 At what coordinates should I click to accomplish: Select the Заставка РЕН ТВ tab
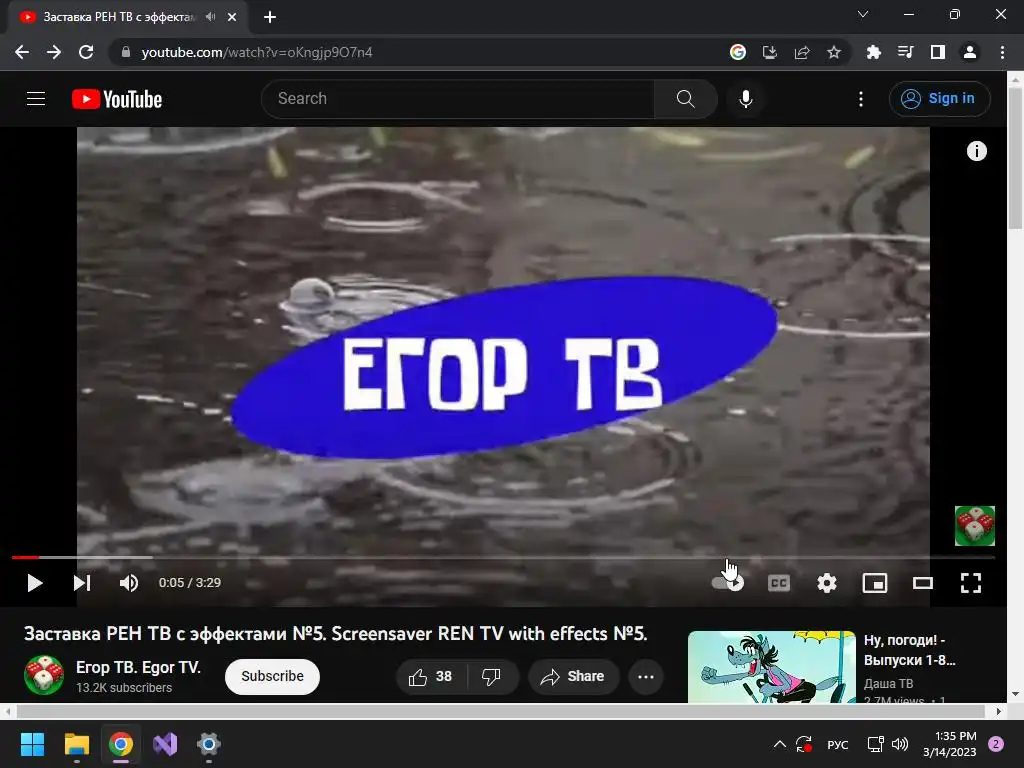[118, 17]
